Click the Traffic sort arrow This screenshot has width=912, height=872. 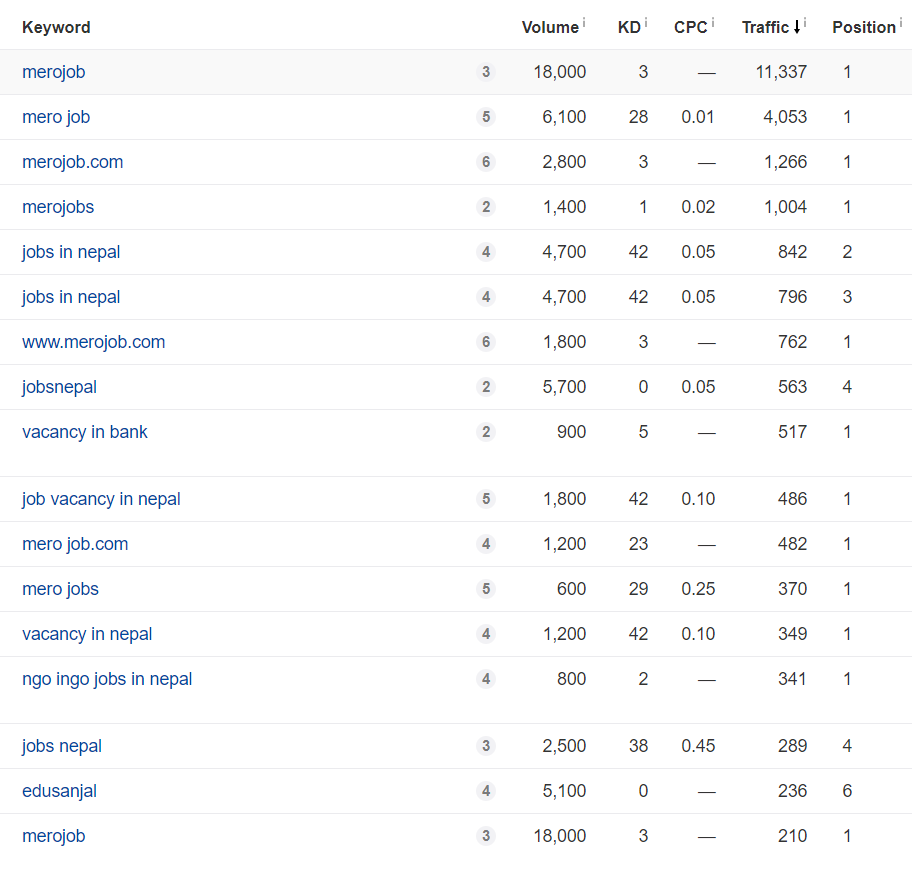pyautogui.click(x=797, y=27)
